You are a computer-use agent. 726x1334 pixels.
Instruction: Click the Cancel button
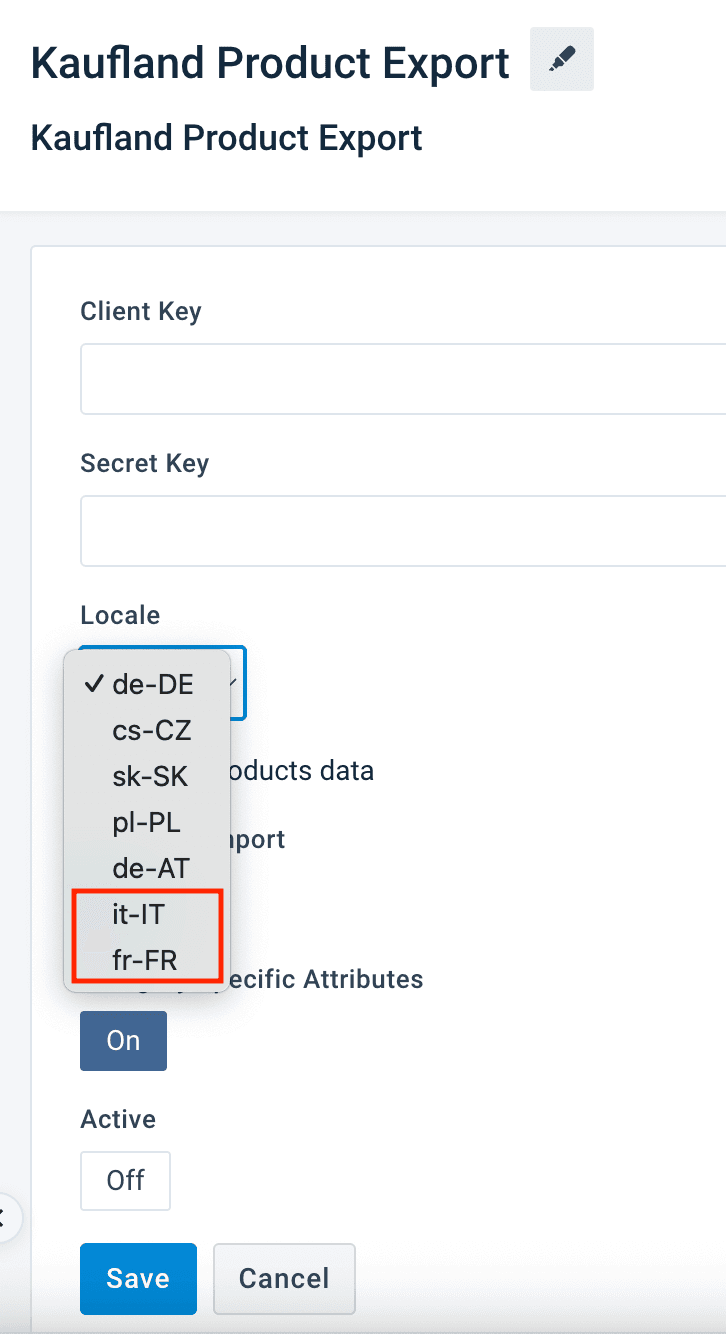click(284, 1278)
